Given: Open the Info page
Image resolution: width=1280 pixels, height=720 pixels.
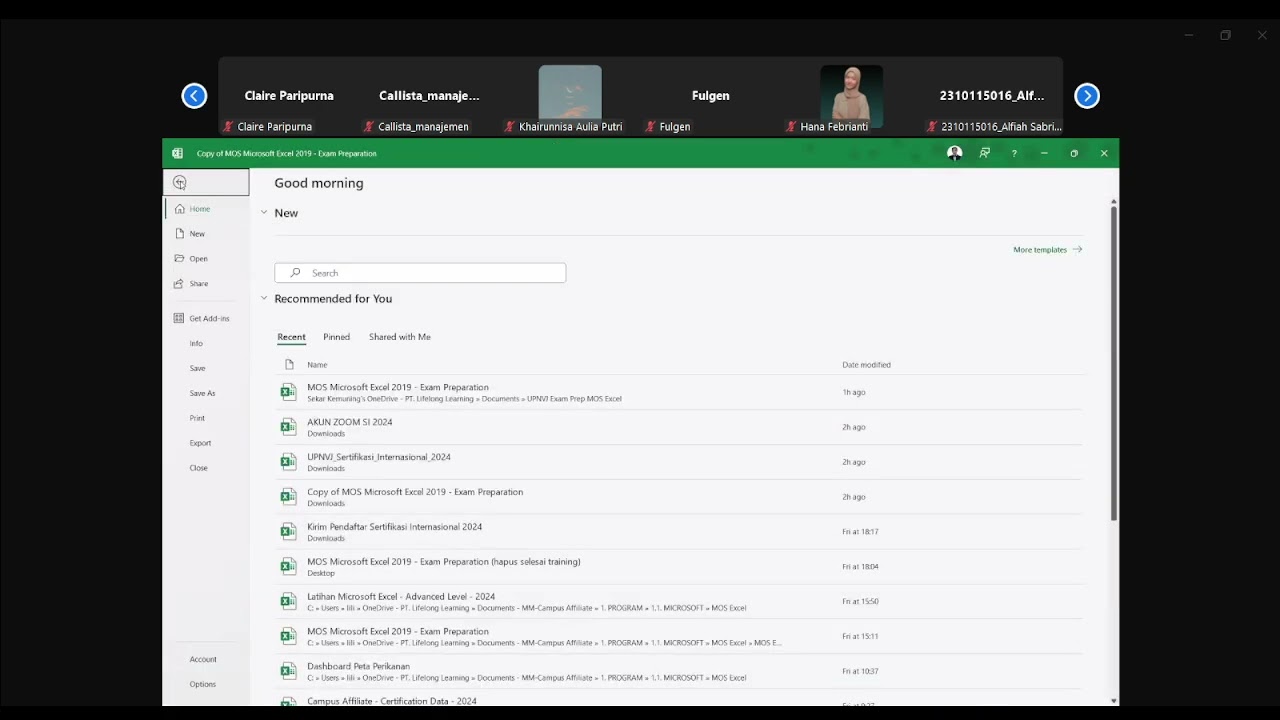Looking at the screenshot, I should pos(196,343).
